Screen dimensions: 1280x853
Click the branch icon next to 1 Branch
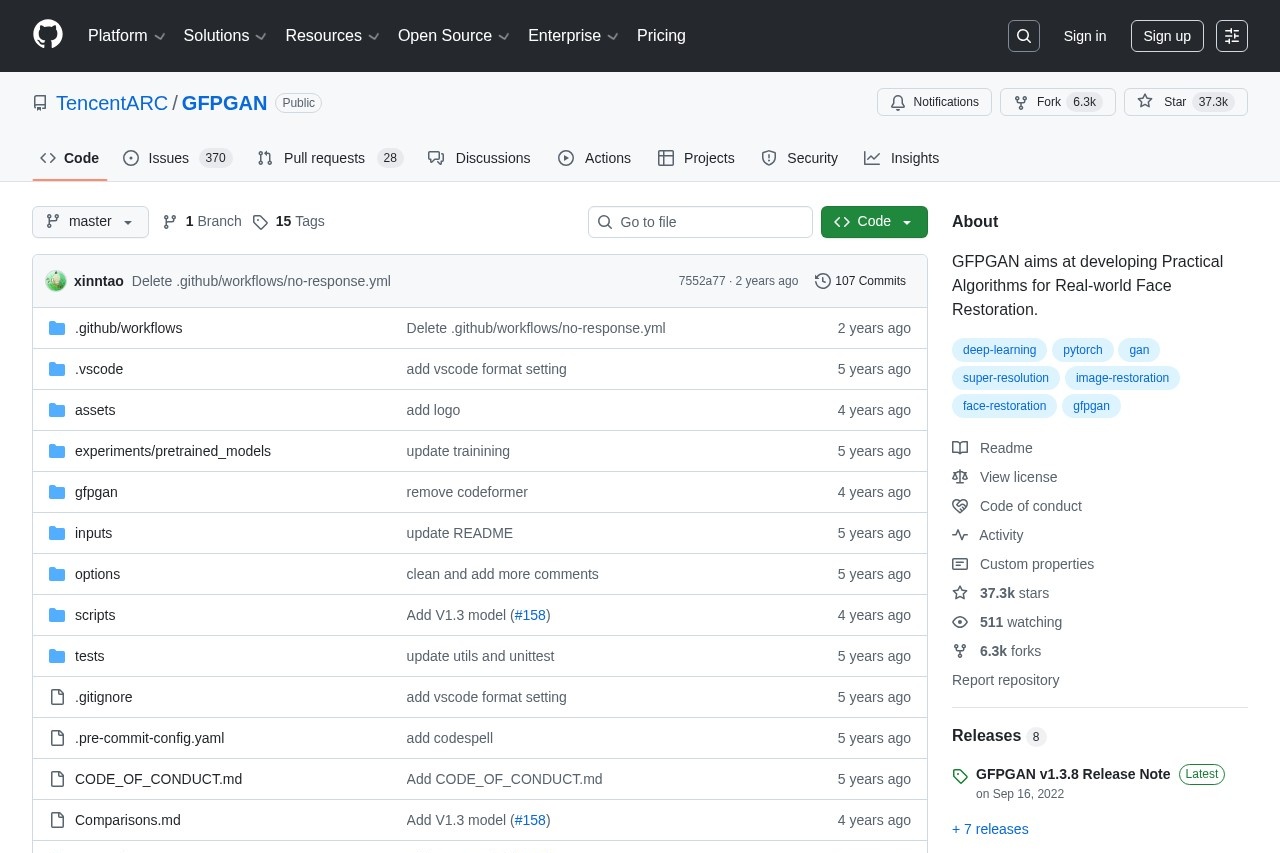point(170,222)
